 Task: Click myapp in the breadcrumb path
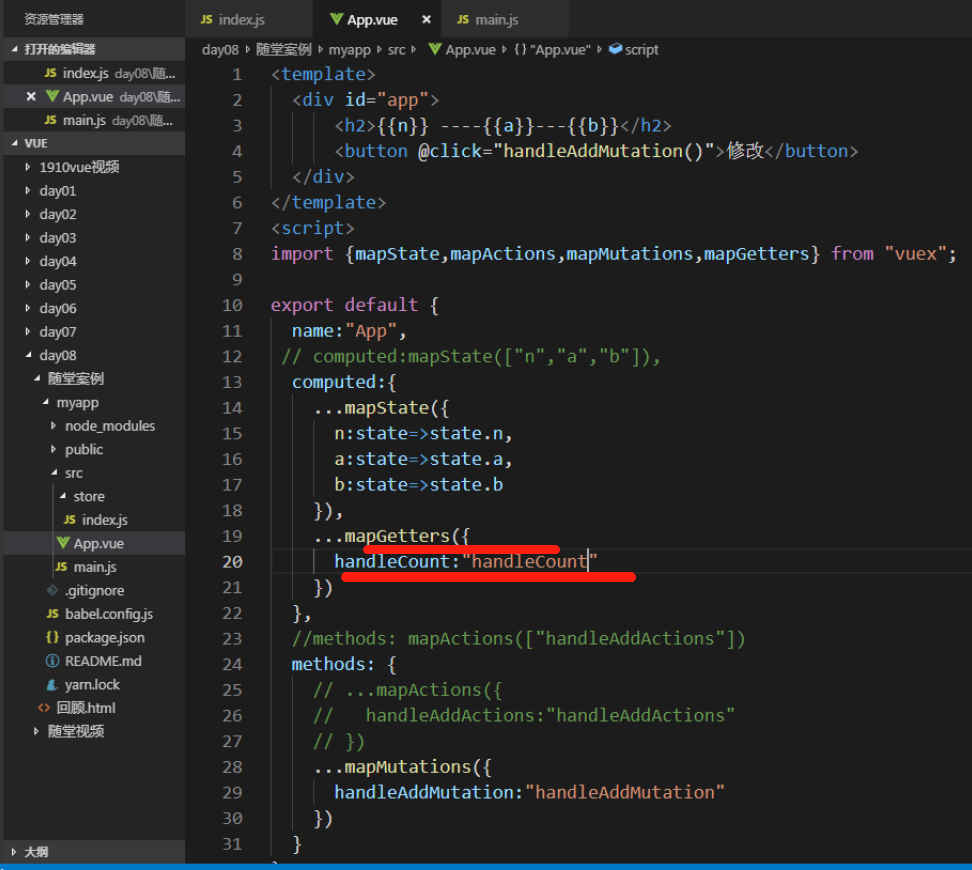350,50
